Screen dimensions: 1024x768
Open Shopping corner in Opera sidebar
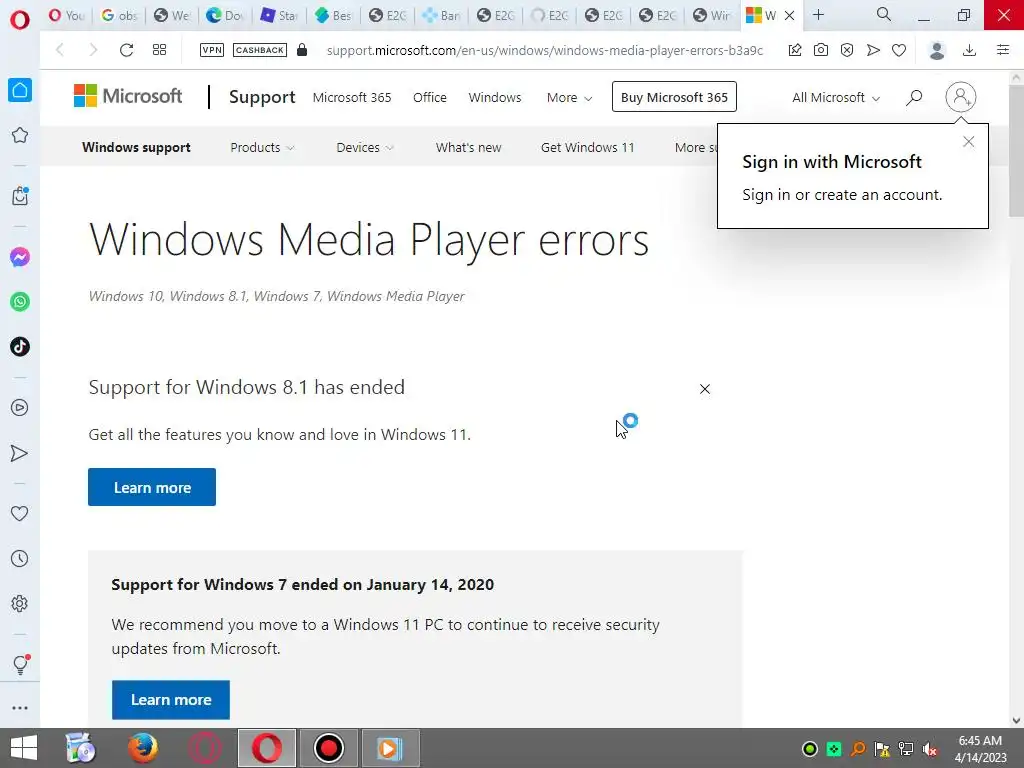tap(20, 196)
